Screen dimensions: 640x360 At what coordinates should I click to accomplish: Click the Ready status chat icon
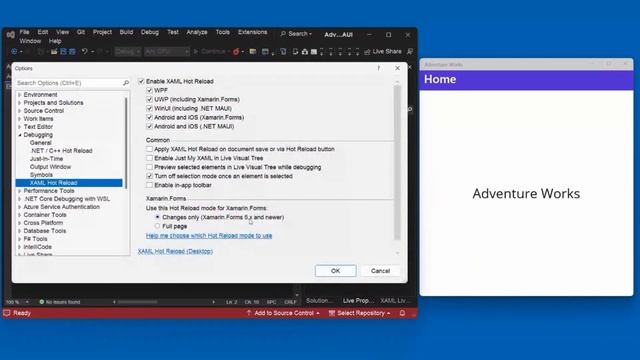coord(7,313)
